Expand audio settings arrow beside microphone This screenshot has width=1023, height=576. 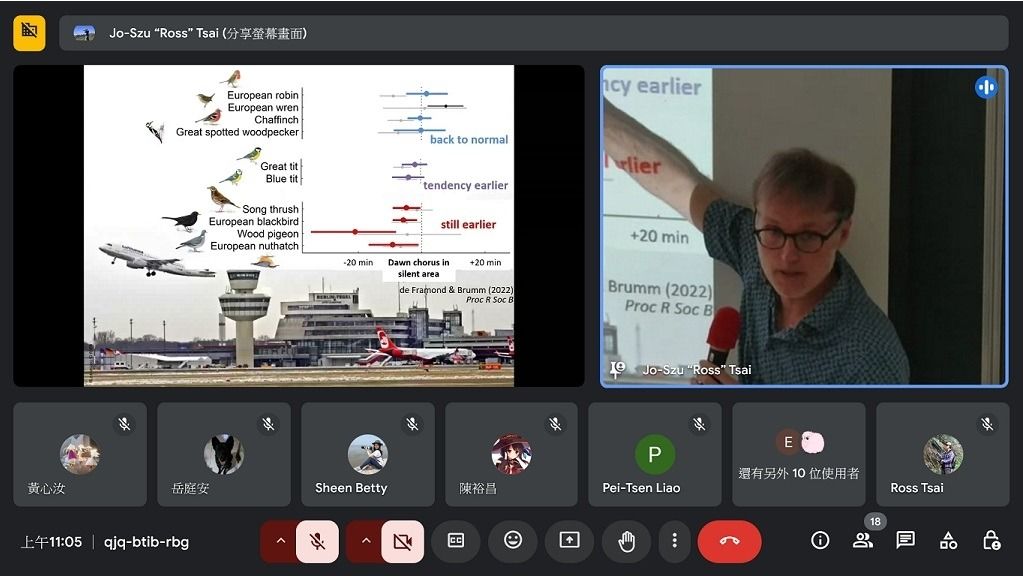[x=281, y=541]
